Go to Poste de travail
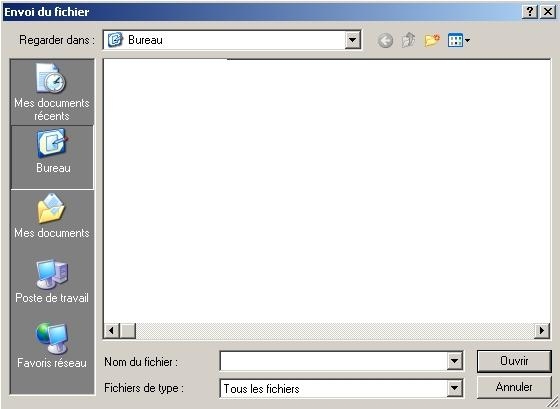 [52, 281]
